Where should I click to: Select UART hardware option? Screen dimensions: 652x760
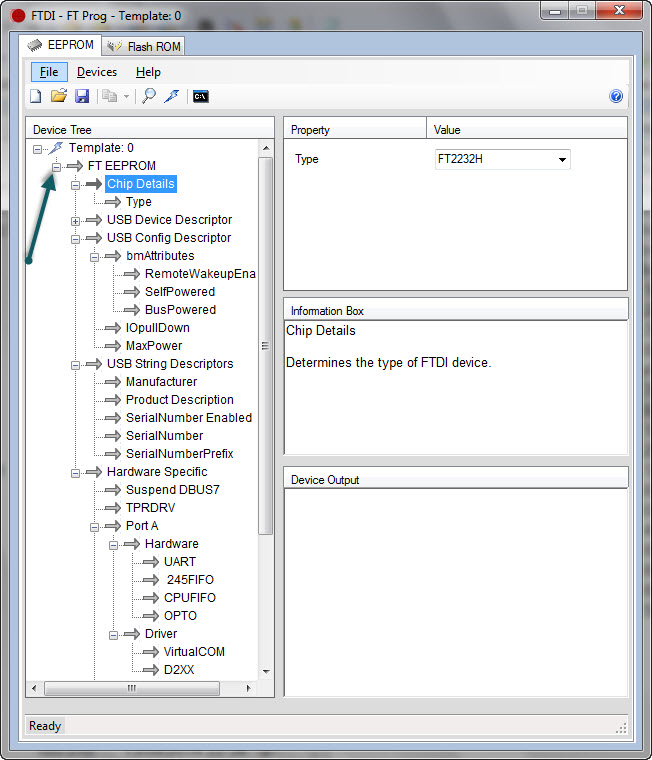click(x=180, y=561)
